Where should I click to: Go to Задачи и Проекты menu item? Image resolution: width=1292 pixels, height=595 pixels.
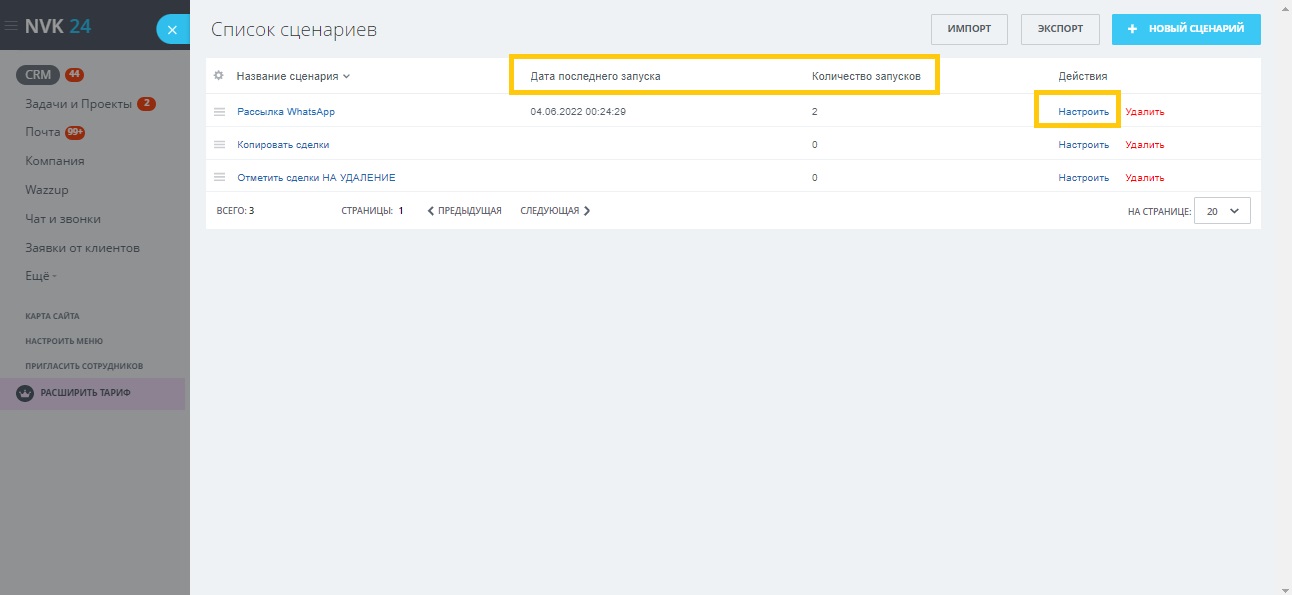tap(78, 104)
